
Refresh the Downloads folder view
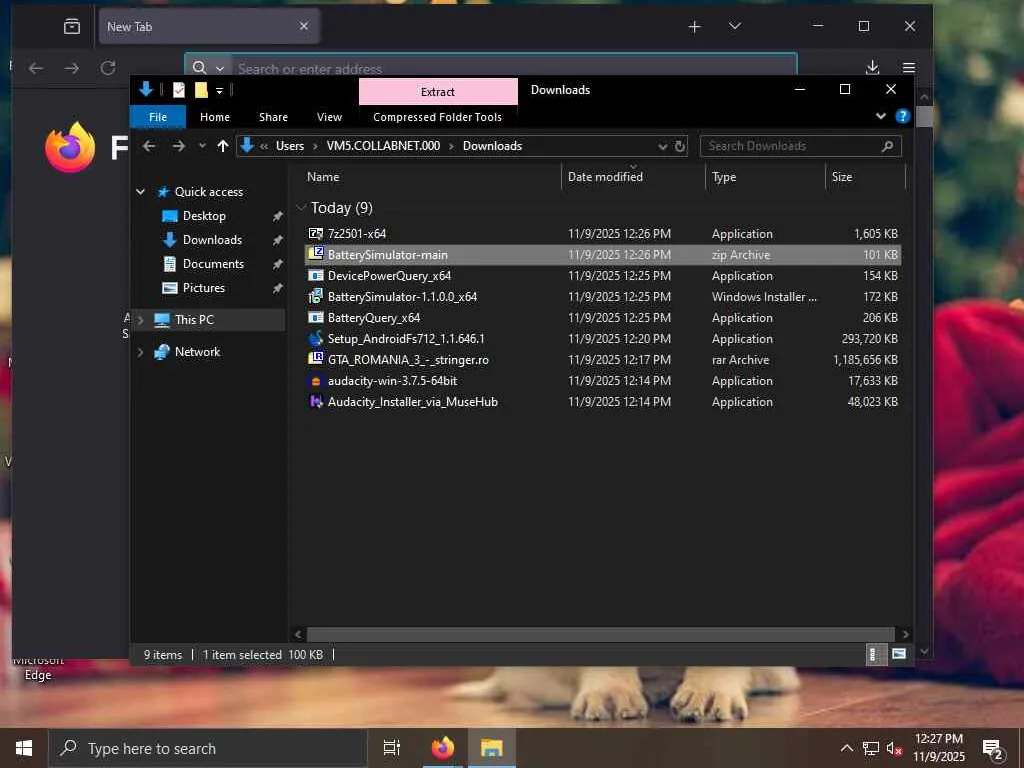(x=680, y=146)
